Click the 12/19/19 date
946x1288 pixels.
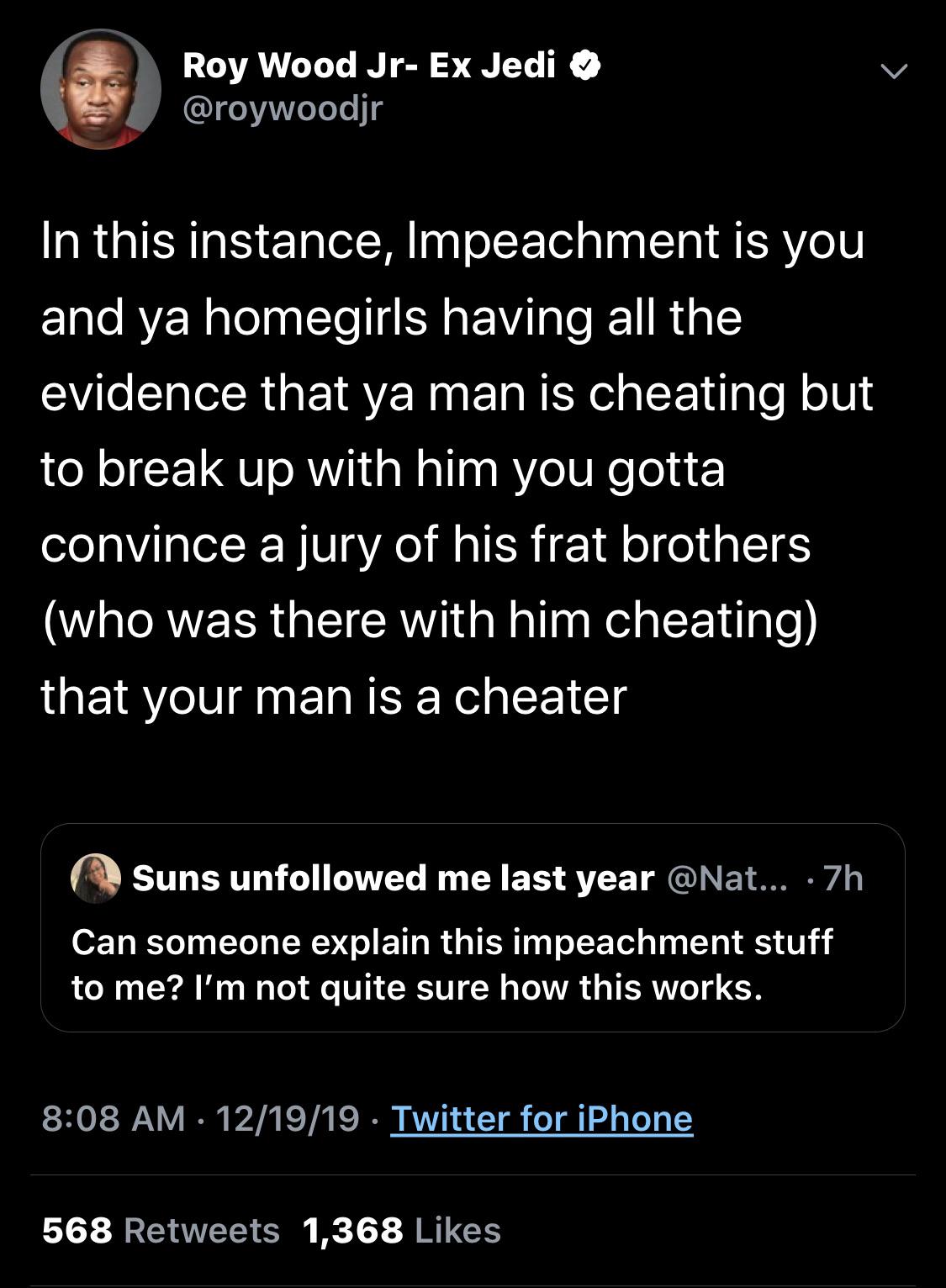click(288, 1119)
